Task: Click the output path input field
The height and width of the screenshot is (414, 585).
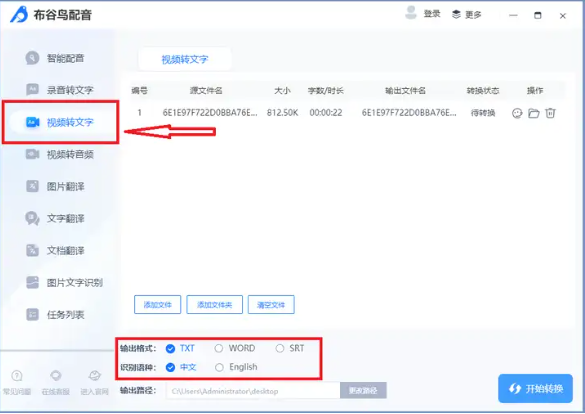Action: point(253,391)
